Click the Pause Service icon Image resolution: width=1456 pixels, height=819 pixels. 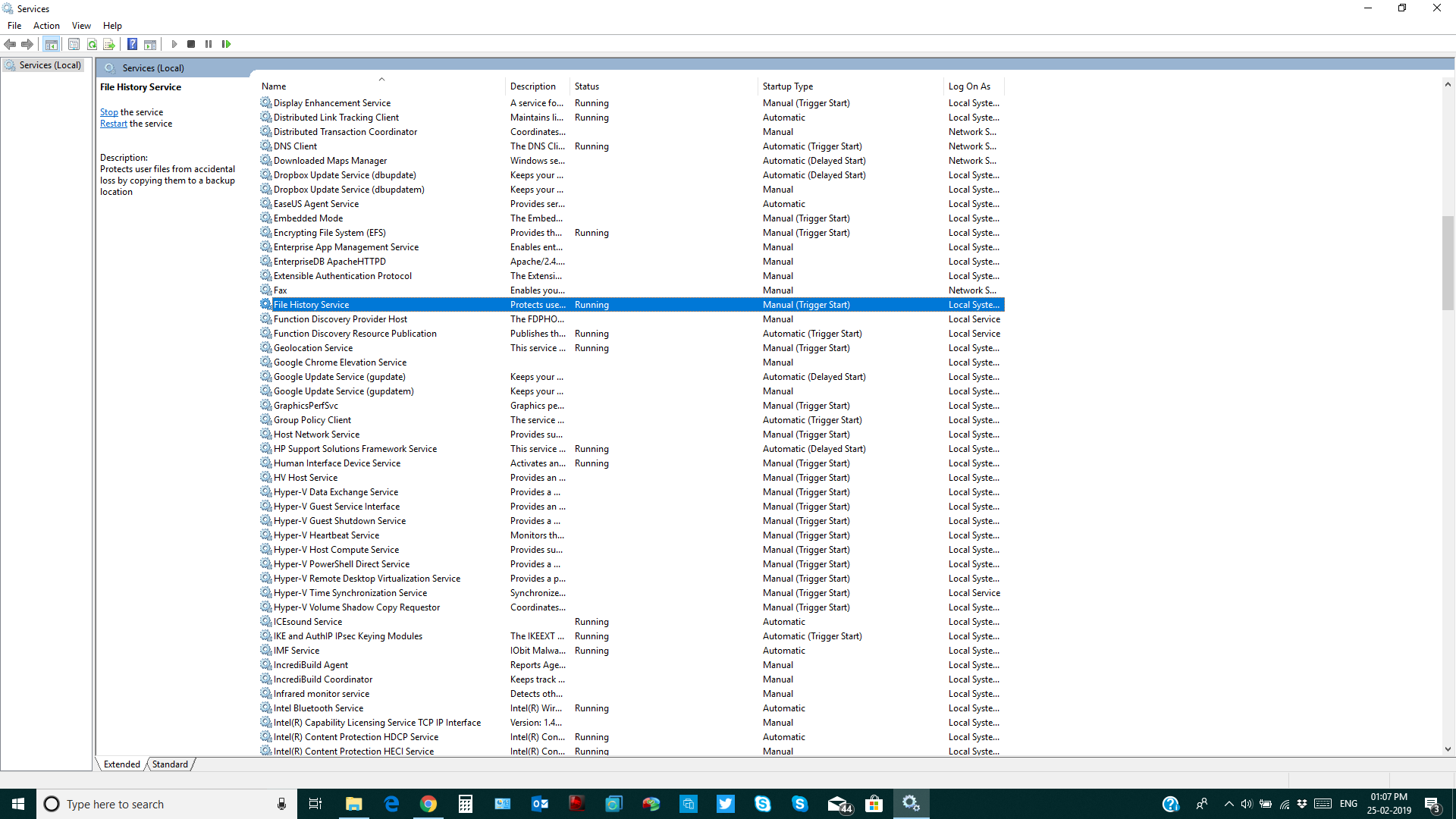pyautogui.click(x=209, y=44)
